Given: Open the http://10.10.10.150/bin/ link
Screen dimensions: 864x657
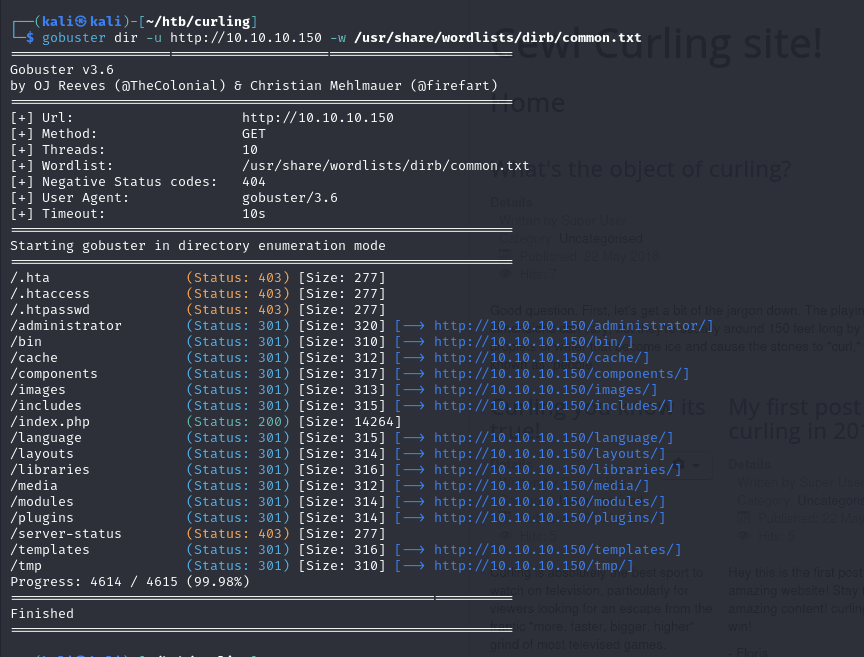Looking at the screenshot, I should coord(533,342).
